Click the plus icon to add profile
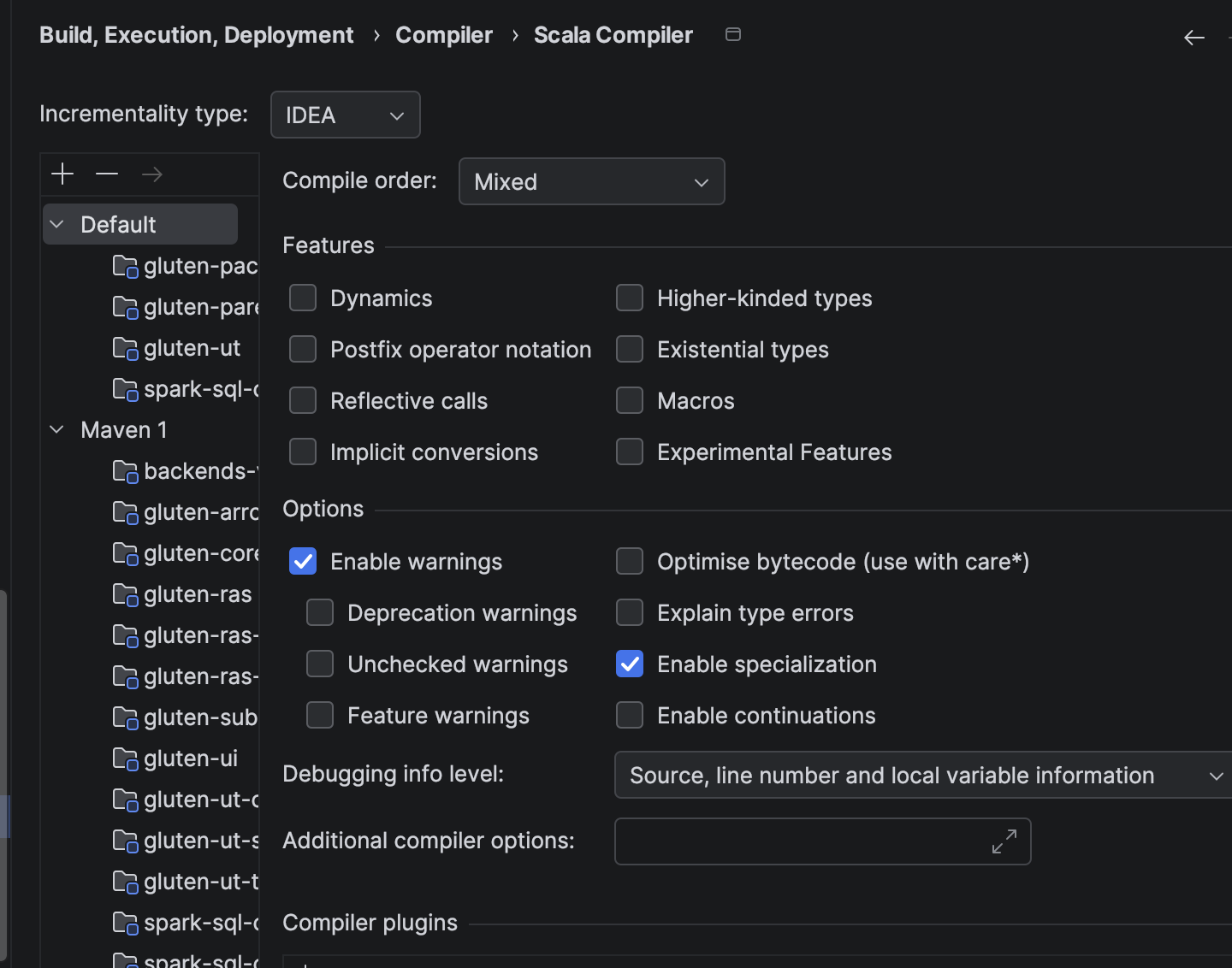Screen dimensions: 1232x968 (x=62, y=174)
